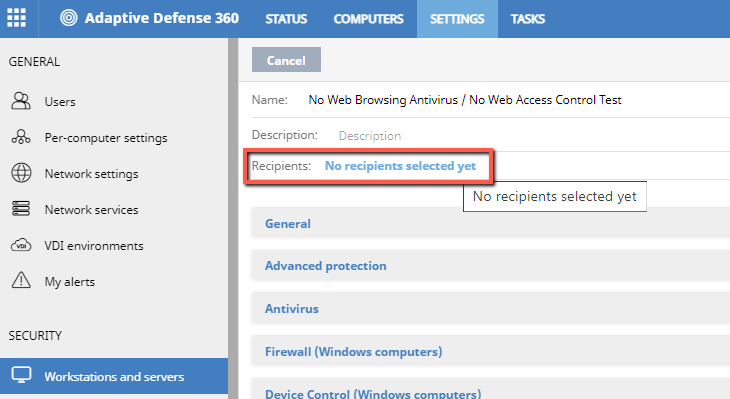This screenshot has height=399, width=730.
Task: Click the VDI environments cloud icon
Action: coord(21,245)
